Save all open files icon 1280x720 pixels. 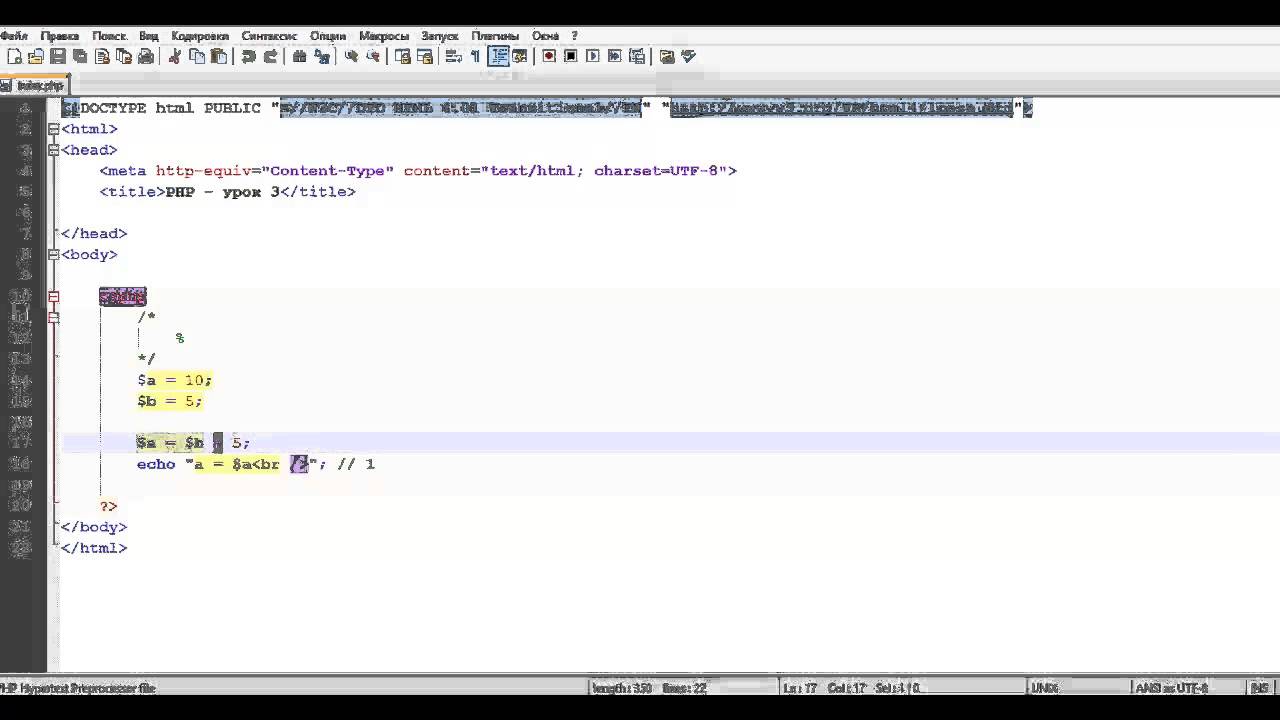[80, 57]
